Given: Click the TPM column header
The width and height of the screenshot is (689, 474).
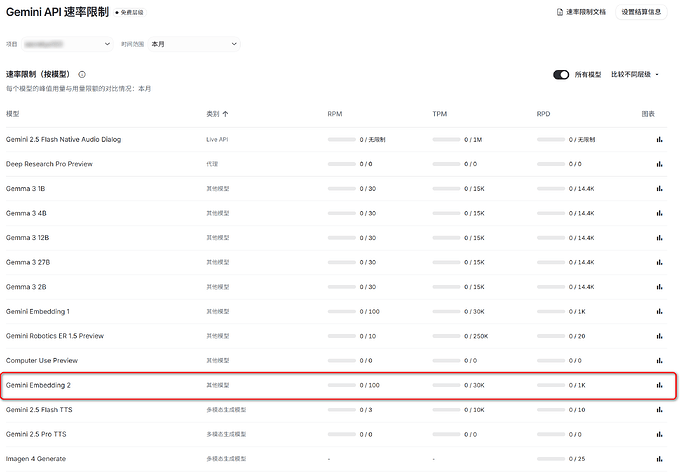Looking at the screenshot, I should tap(439, 114).
